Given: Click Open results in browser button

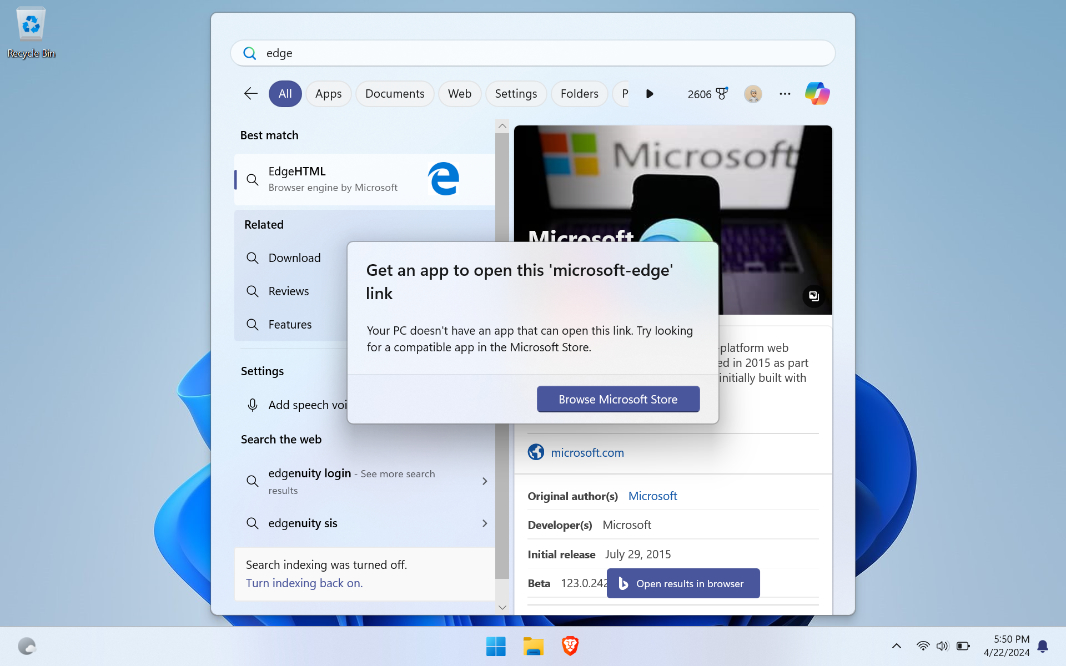Looking at the screenshot, I should (x=683, y=583).
